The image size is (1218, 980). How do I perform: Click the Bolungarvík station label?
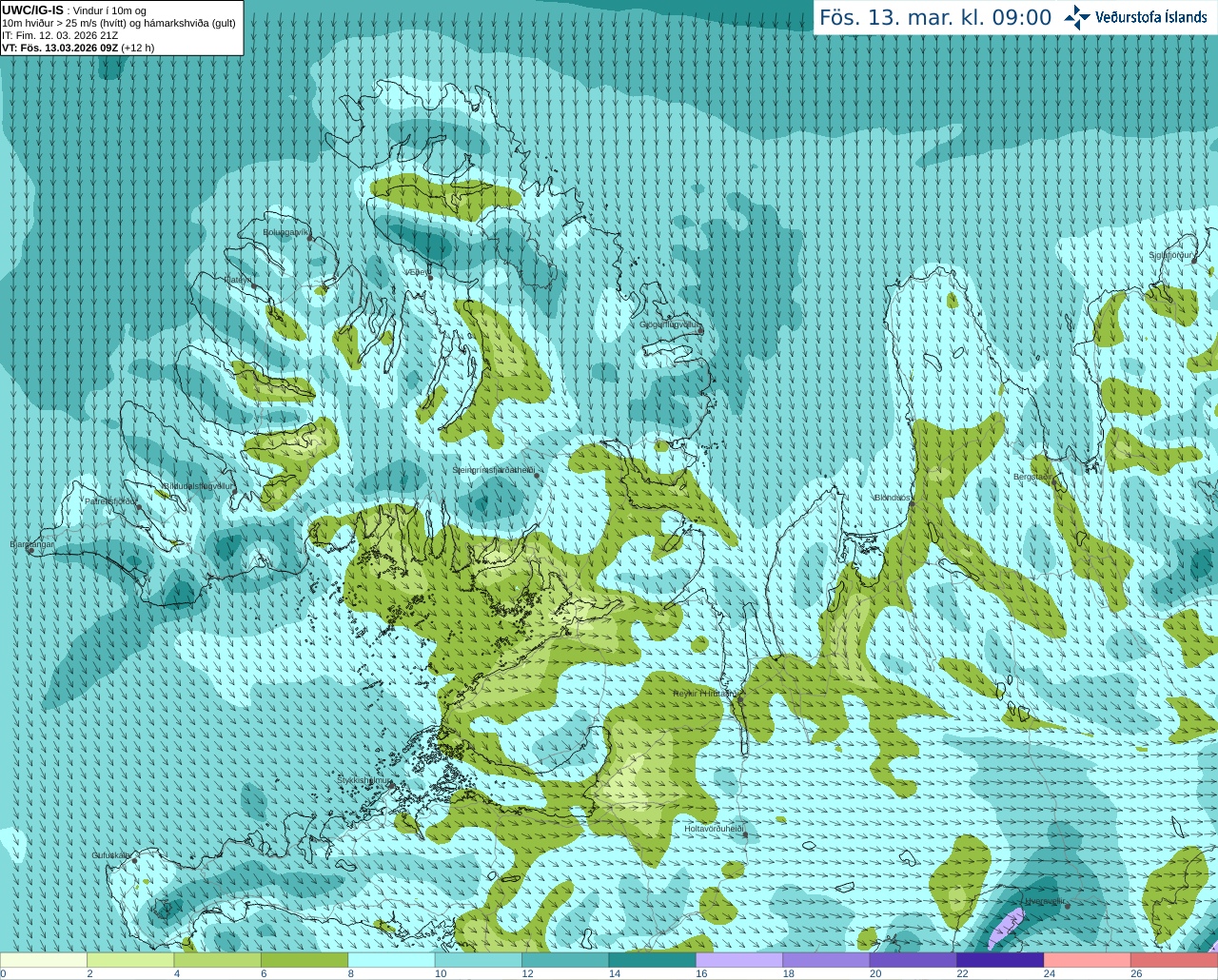click(x=285, y=232)
